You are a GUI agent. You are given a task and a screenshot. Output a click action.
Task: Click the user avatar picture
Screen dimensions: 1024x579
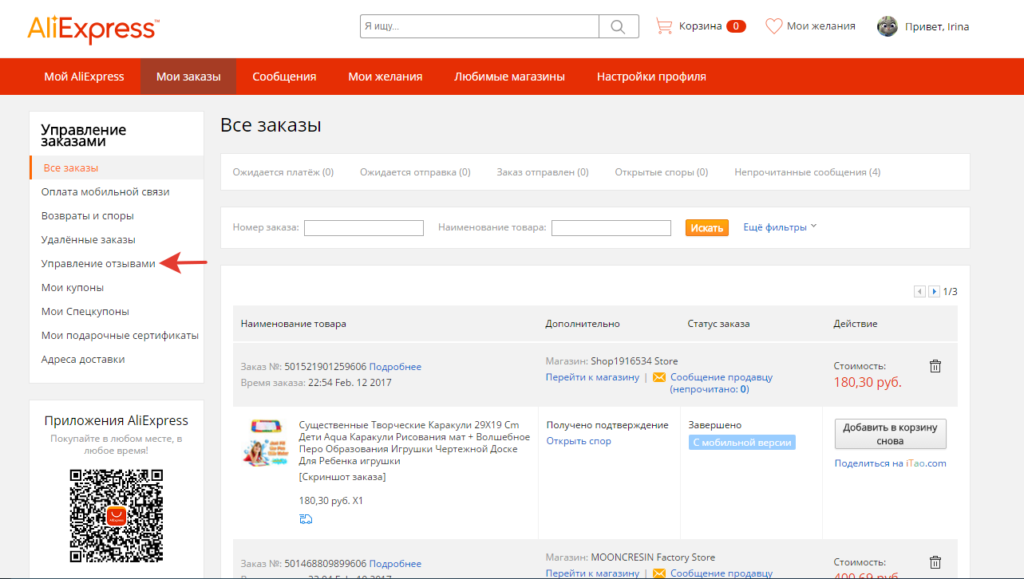(x=887, y=26)
